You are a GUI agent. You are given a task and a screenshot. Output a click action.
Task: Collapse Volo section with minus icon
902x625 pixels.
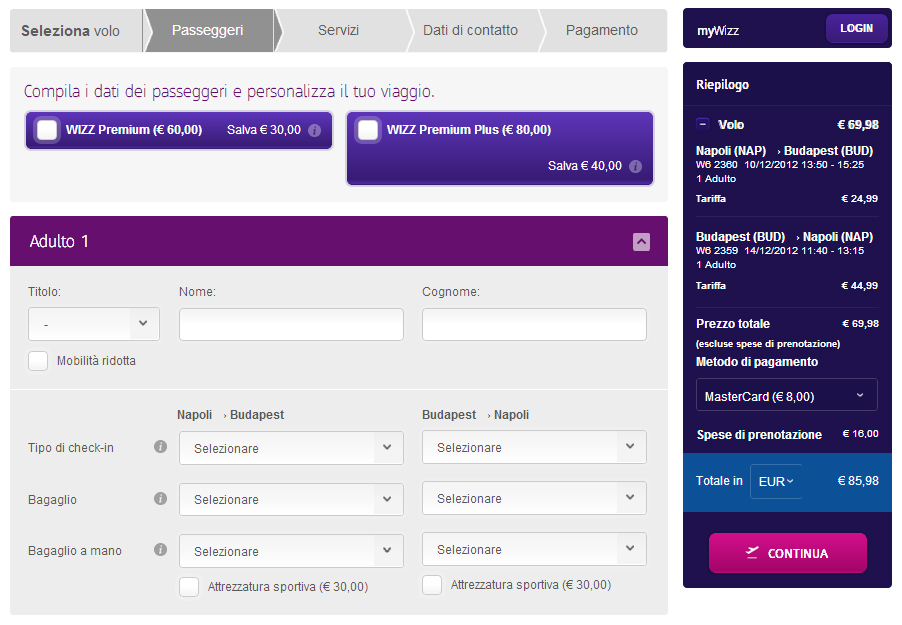[x=702, y=124]
